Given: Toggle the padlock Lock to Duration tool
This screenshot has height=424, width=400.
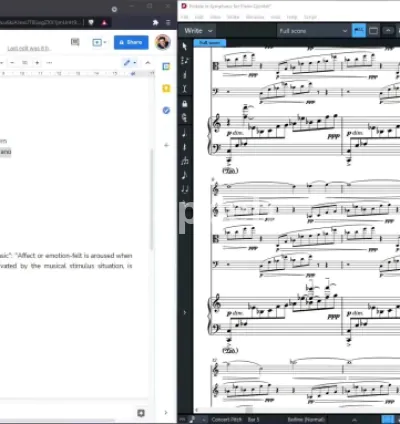Looking at the screenshot, I should point(185,104).
